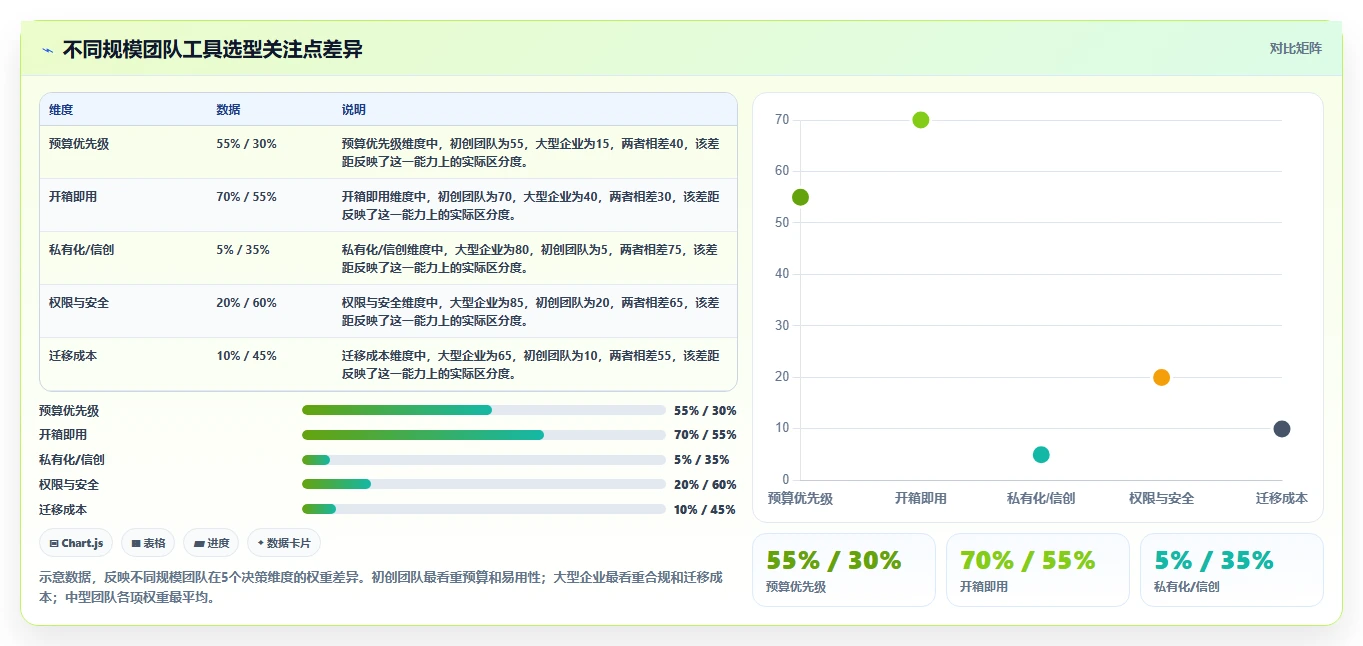The height and width of the screenshot is (646, 1363).
Task: Click the teal chart point for 私有化/信创
Action: (x=1041, y=455)
